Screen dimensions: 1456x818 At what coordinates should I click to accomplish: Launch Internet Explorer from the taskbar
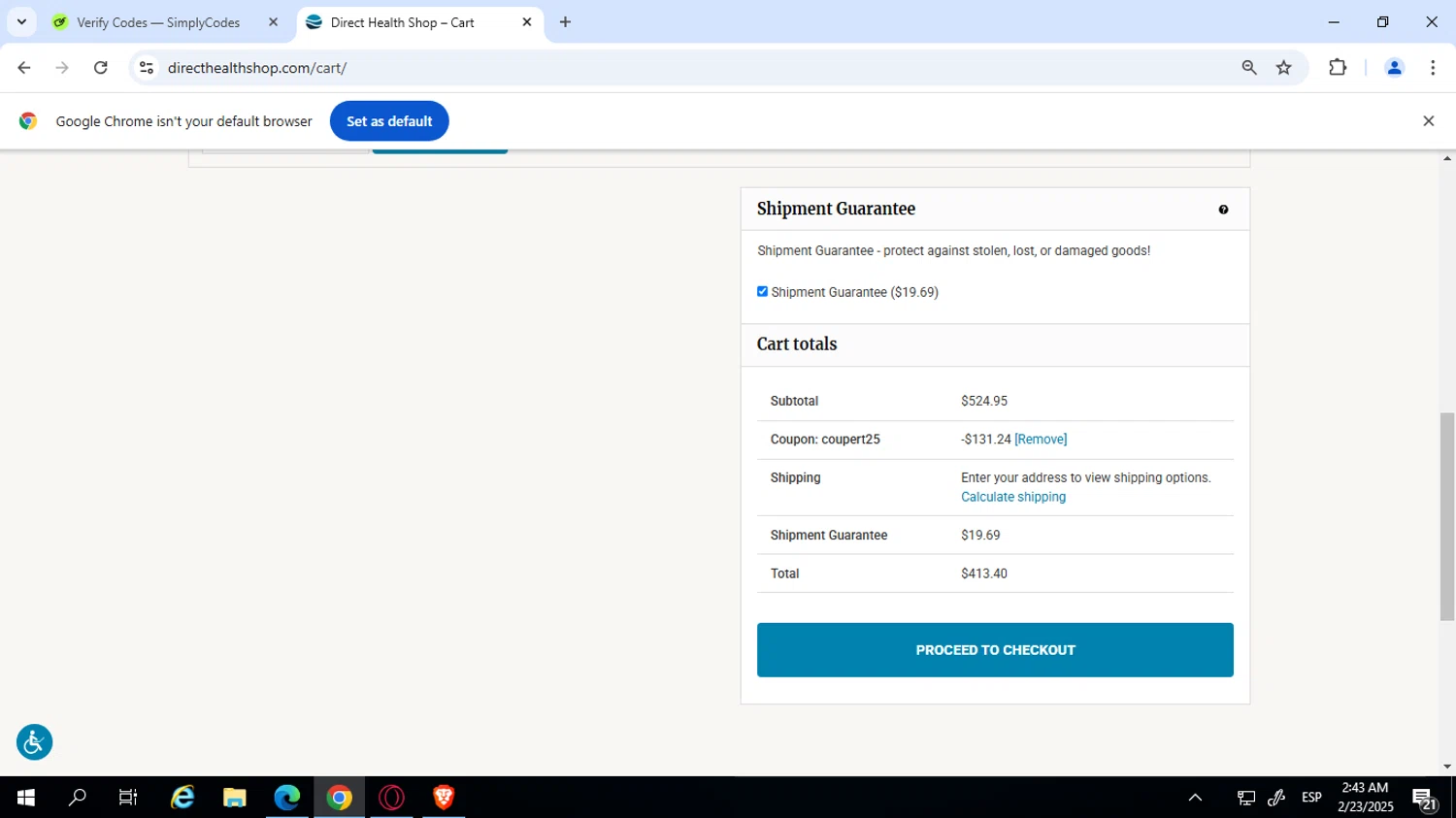pyautogui.click(x=182, y=798)
